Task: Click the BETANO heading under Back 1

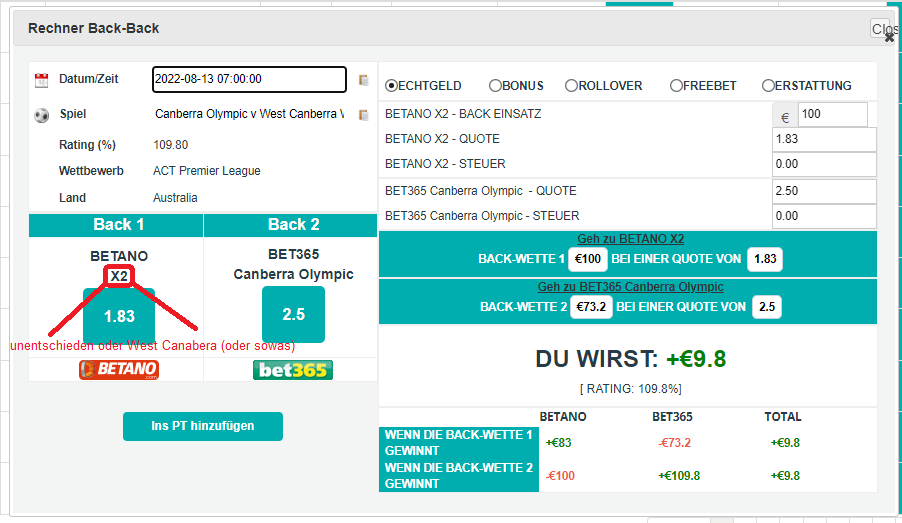Action: [119, 256]
